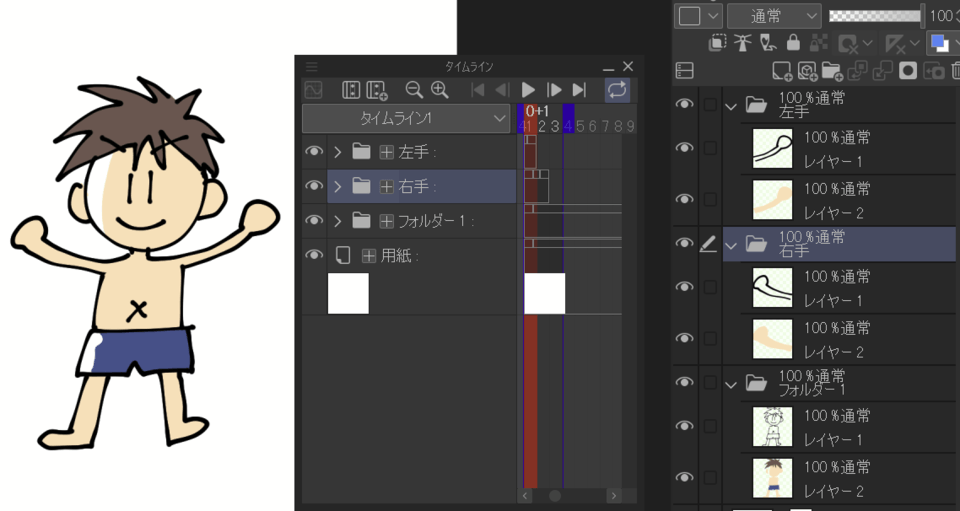960x511 pixels.
Task: Expand the 右手 track in timeline
Action: pyautogui.click(x=337, y=186)
